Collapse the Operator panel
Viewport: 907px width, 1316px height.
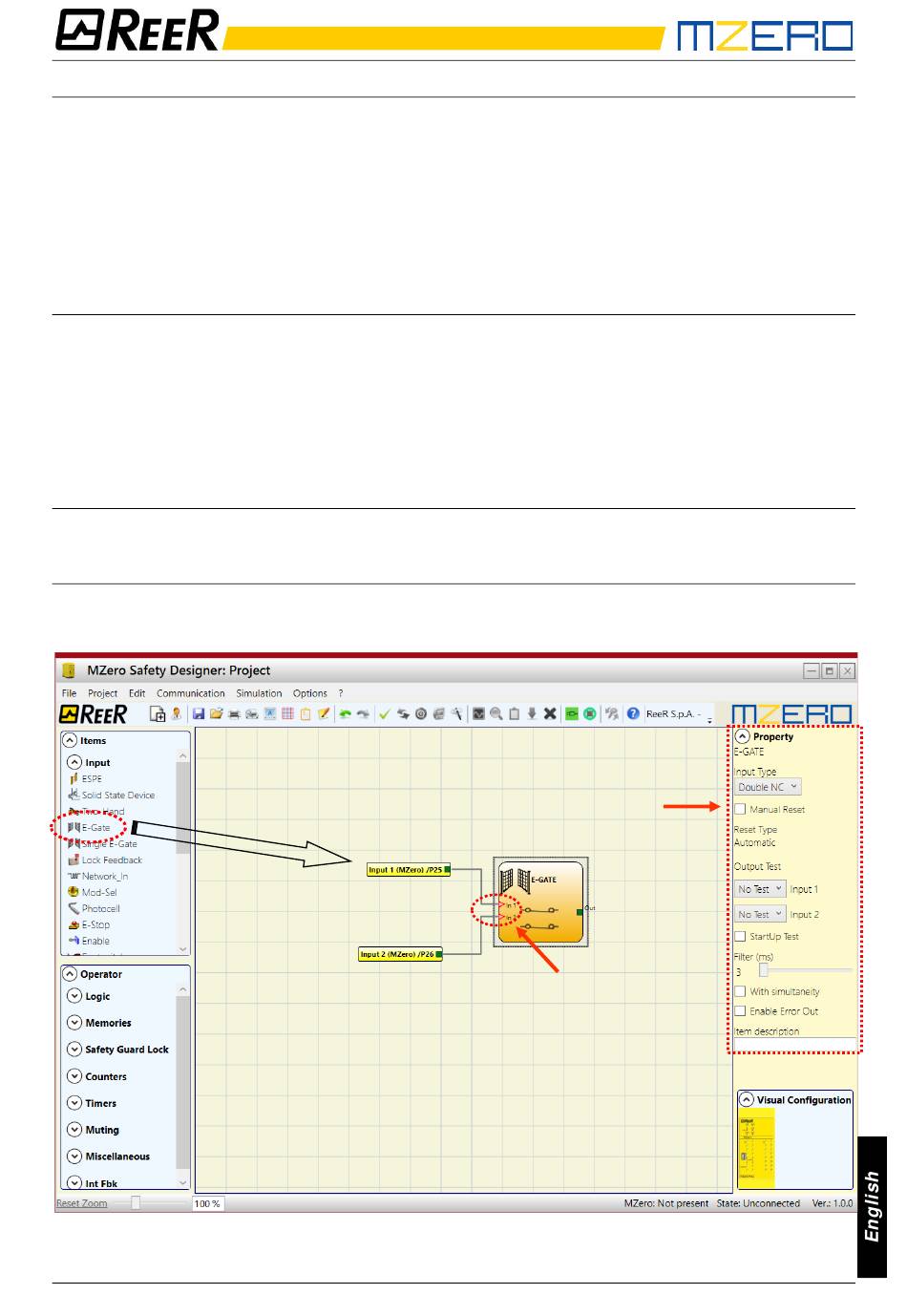coord(70,974)
